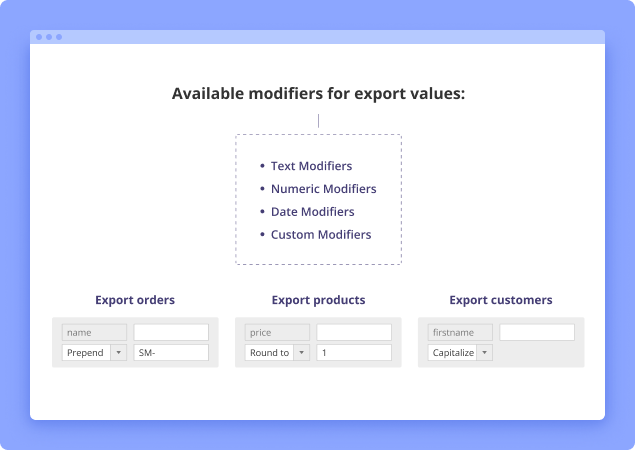Choose Numeric Modifiers list item
The image size is (635, 450).
pos(323,189)
